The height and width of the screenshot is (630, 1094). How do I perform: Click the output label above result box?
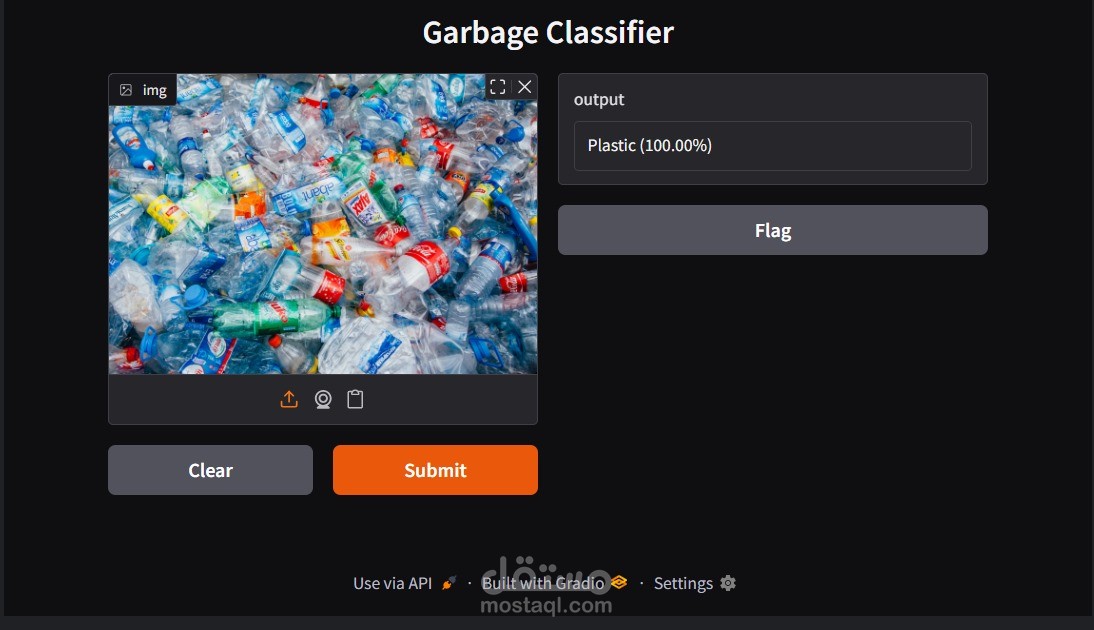tap(599, 100)
